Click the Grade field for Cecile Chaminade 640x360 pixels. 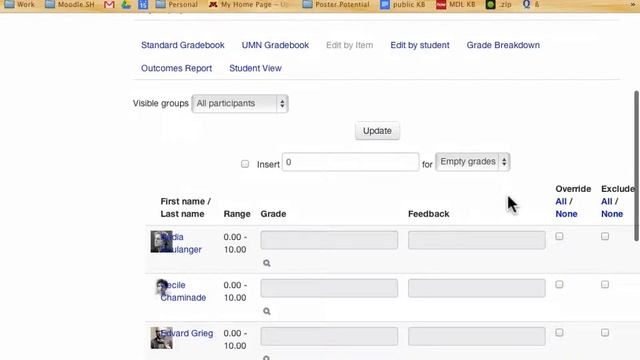pyautogui.click(x=329, y=288)
